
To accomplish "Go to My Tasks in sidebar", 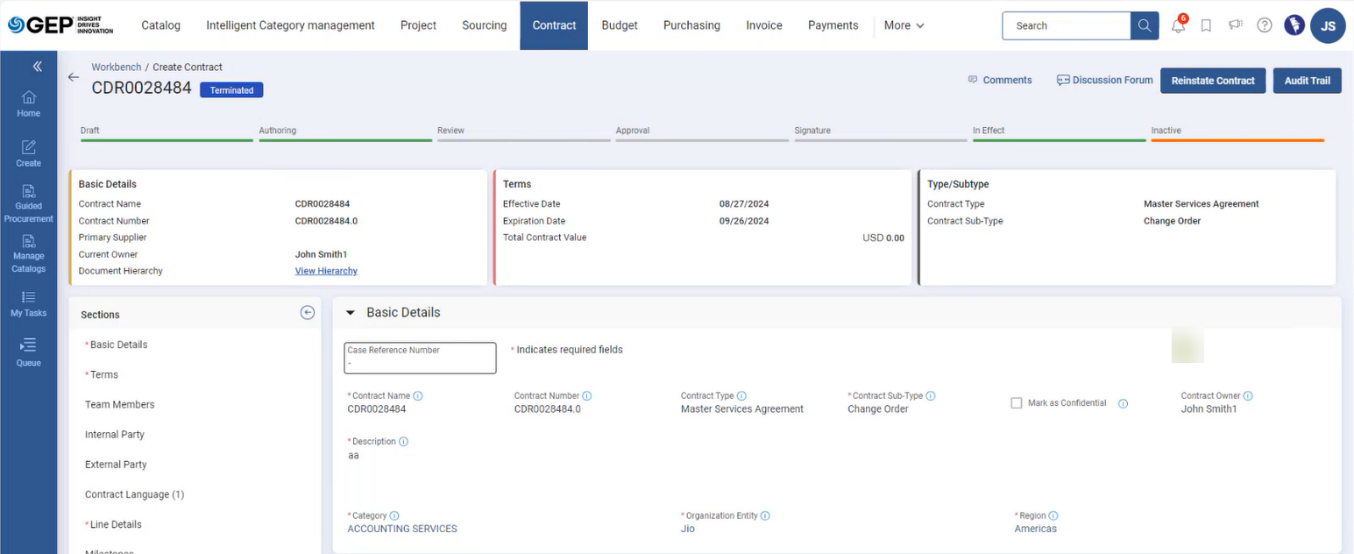I will point(28,304).
